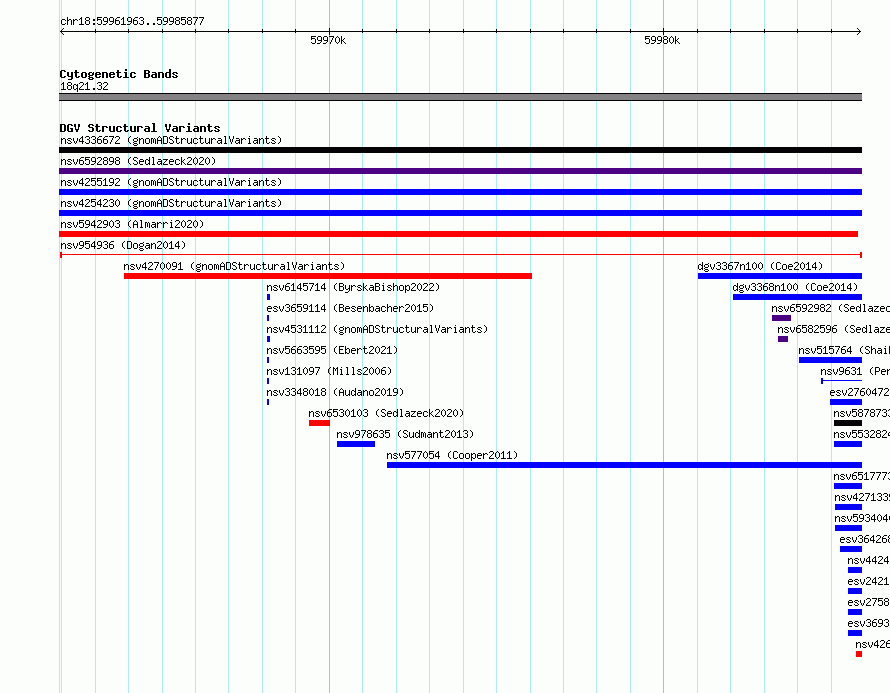890x693 pixels.
Task: Click the 59980k ruler position label
Action: pyautogui.click(x=662, y=40)
